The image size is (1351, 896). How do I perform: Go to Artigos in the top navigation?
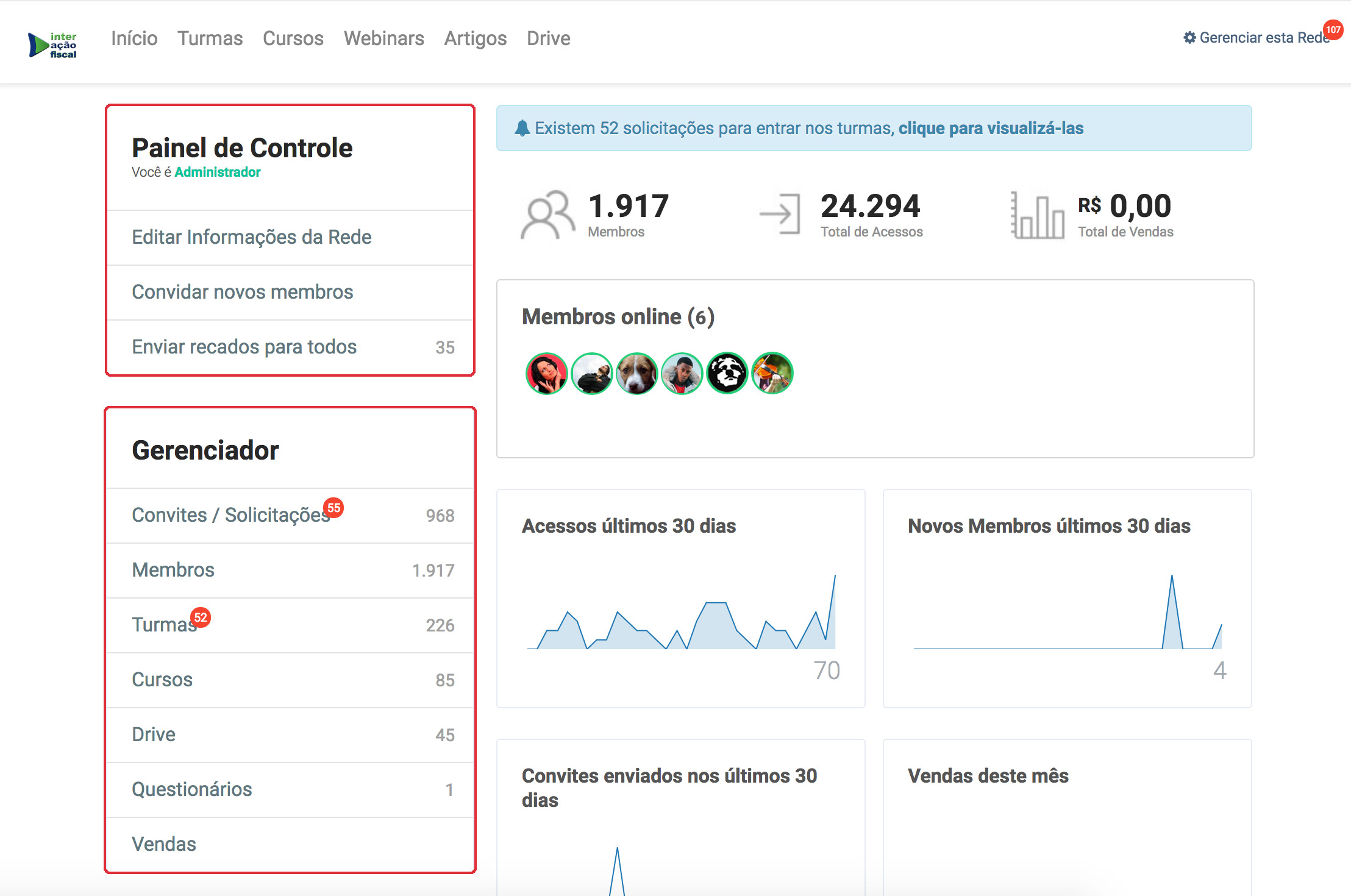(x=475, y=38)
